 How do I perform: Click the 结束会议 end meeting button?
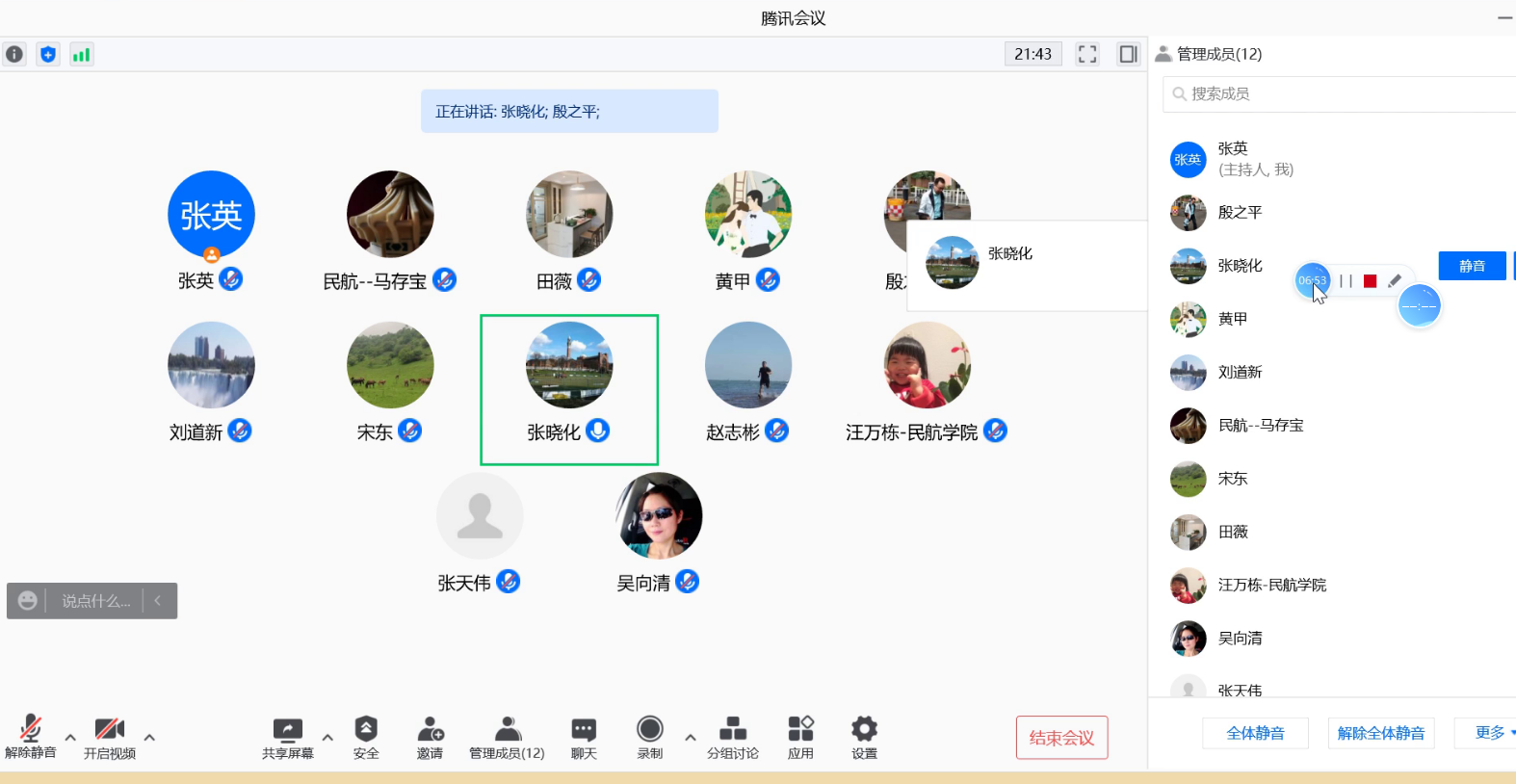pyautogui.click(x=1061, y=738)
